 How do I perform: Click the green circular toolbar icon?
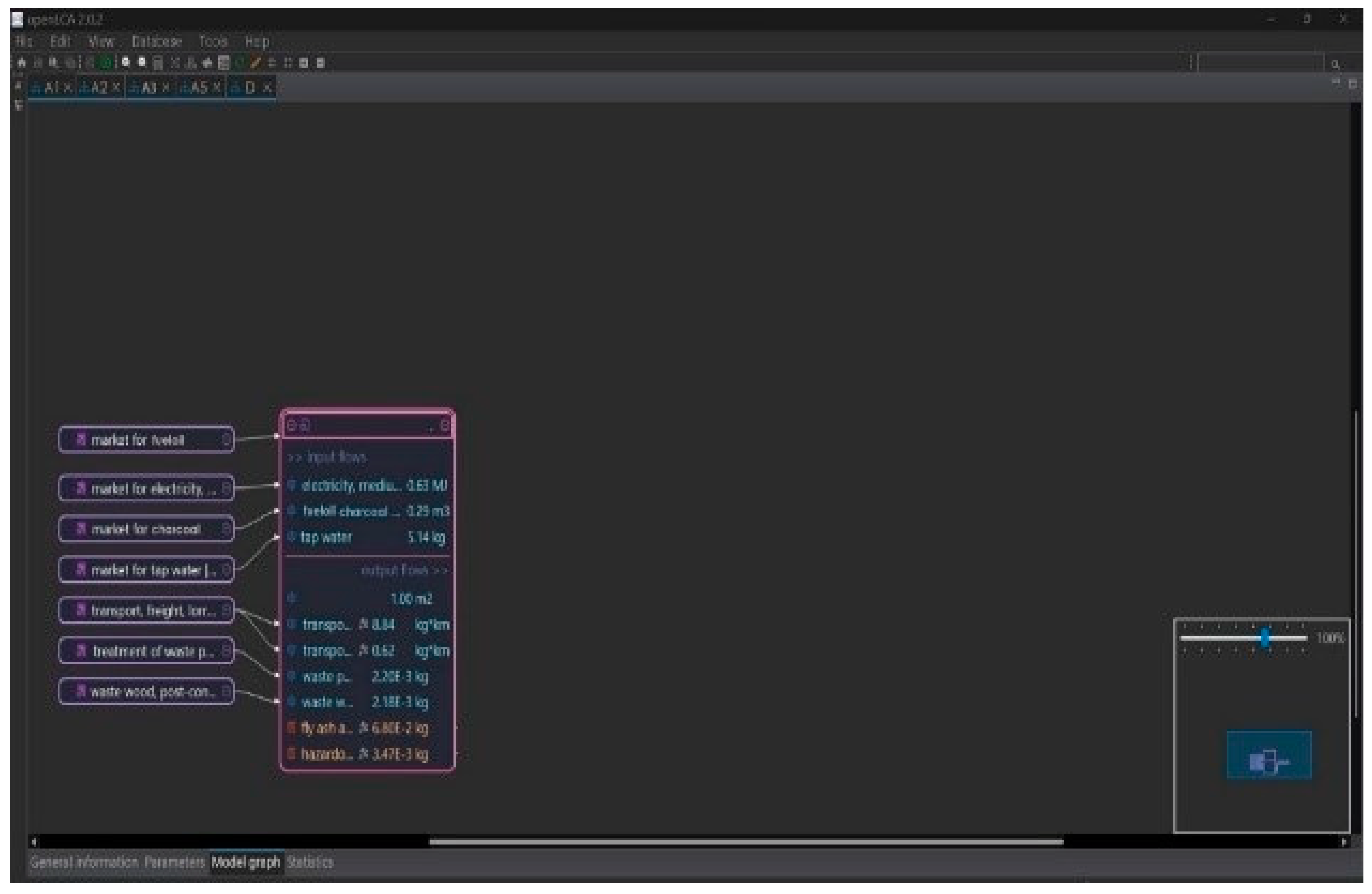106,63
